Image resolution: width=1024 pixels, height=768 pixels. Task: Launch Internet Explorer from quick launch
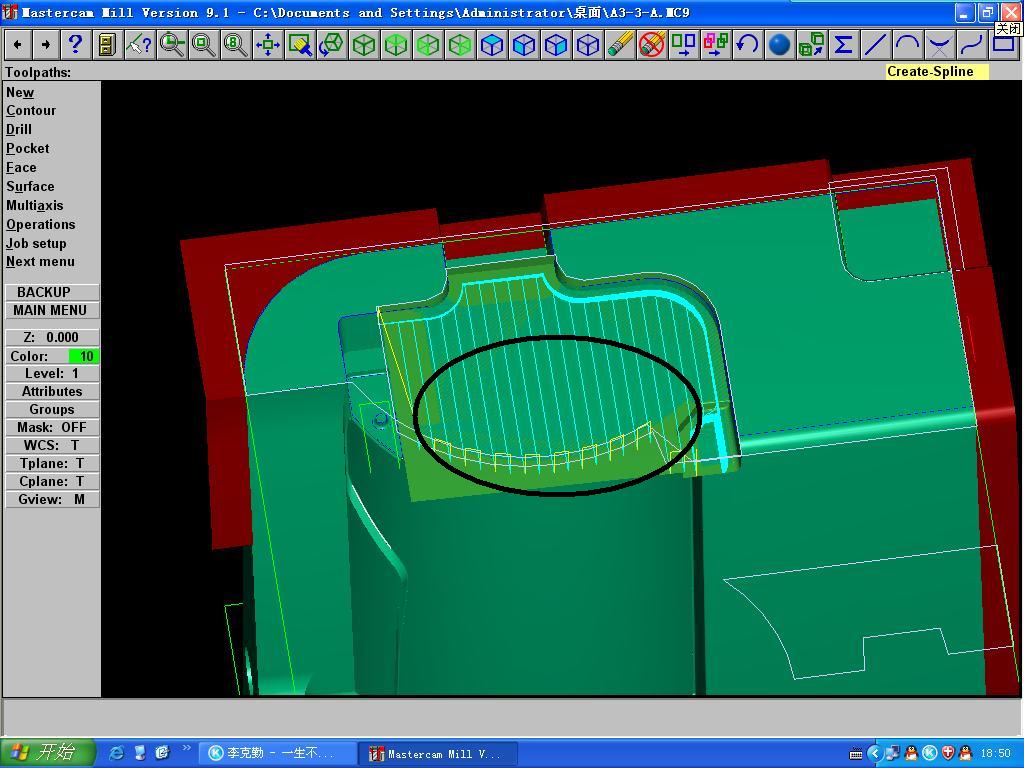click(117, 753)
